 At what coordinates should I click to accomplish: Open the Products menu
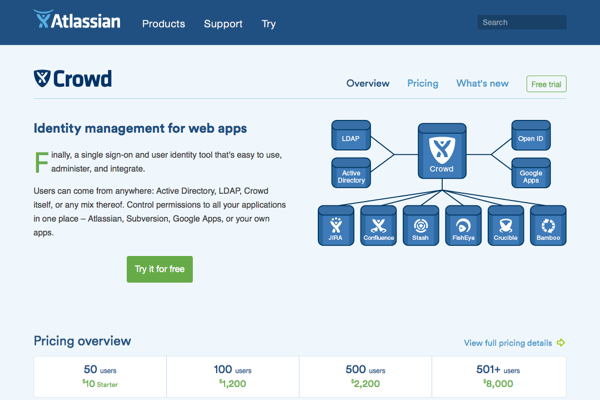163,24
